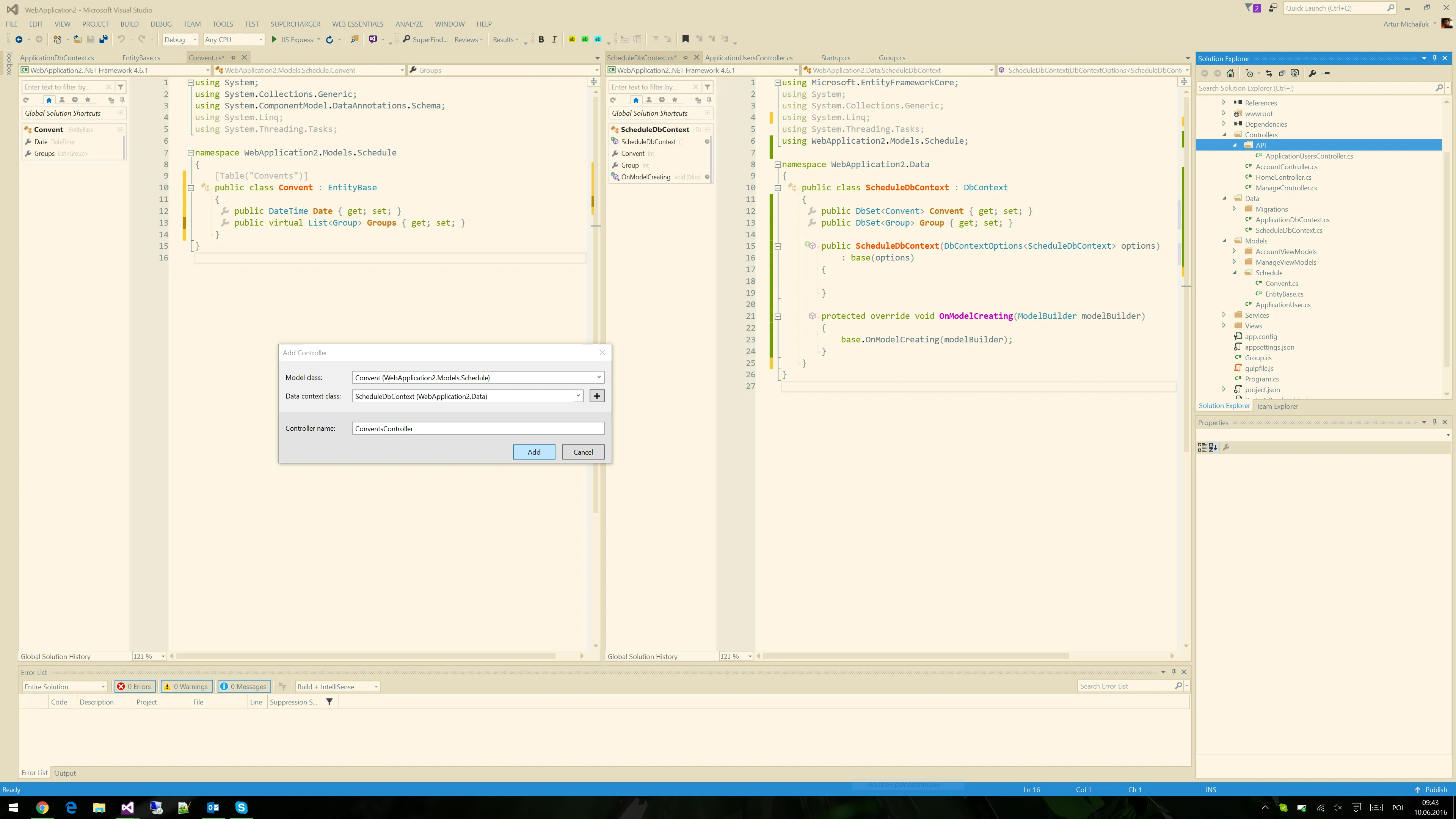Click Cancel in Add Controller dialog

pos(583,452)
